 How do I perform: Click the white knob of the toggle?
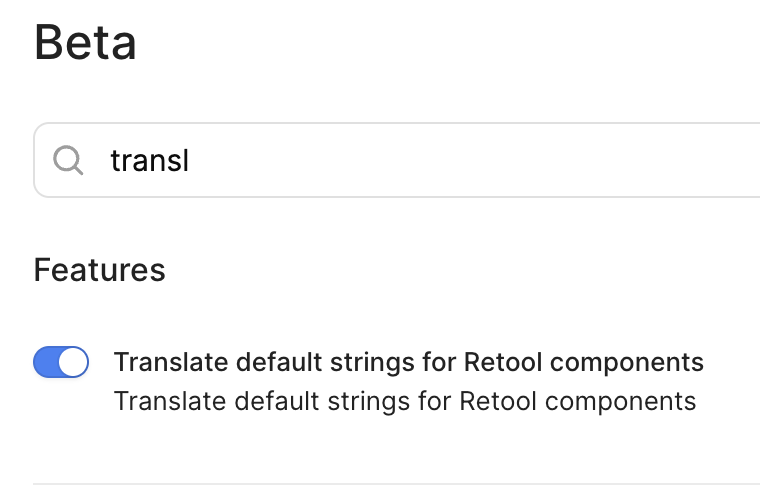pyautogui.click(x=73, y=362)
